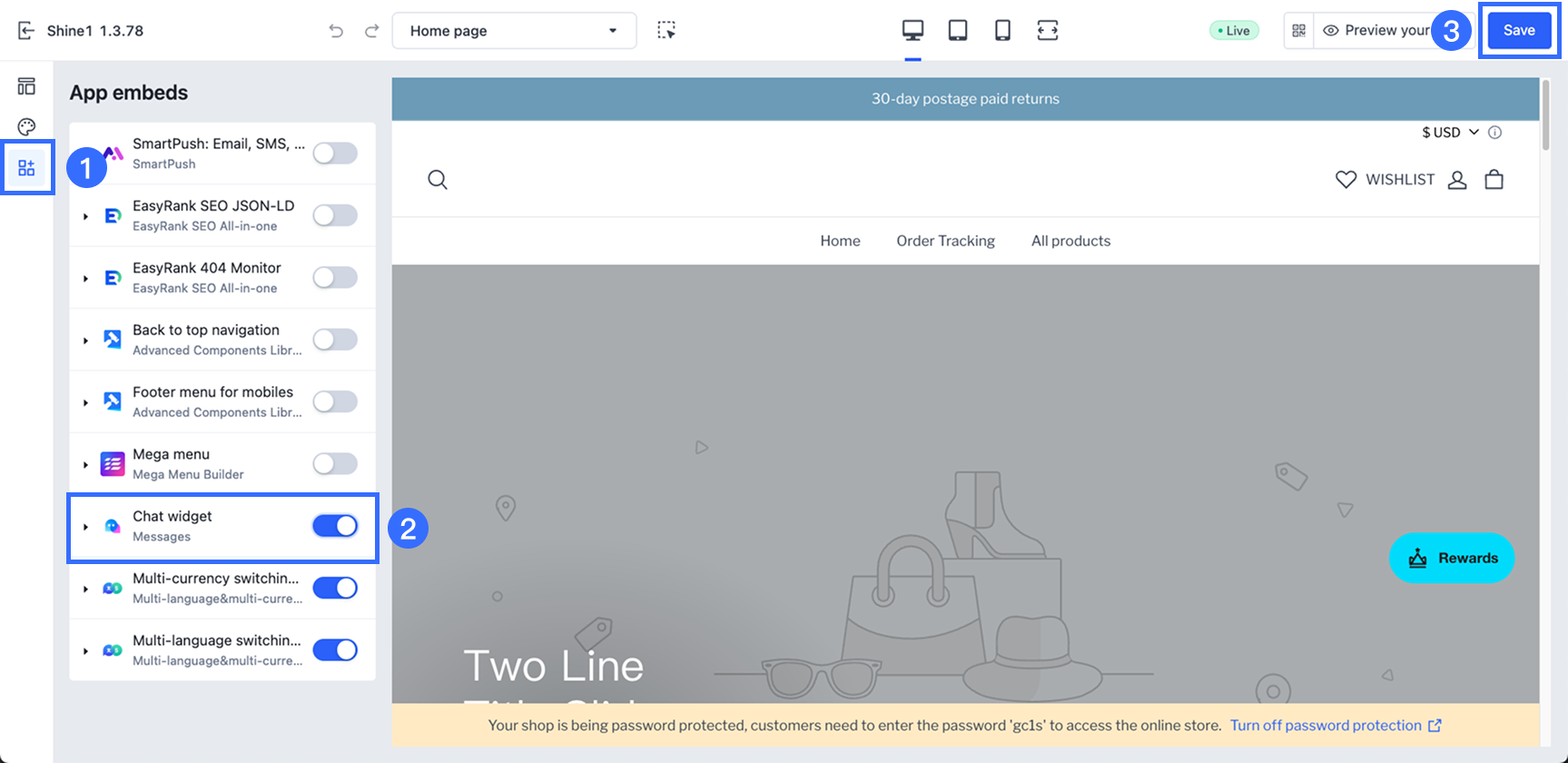
Task: Expand the Multi-currency switching row arrow
Action: point(85,589)
